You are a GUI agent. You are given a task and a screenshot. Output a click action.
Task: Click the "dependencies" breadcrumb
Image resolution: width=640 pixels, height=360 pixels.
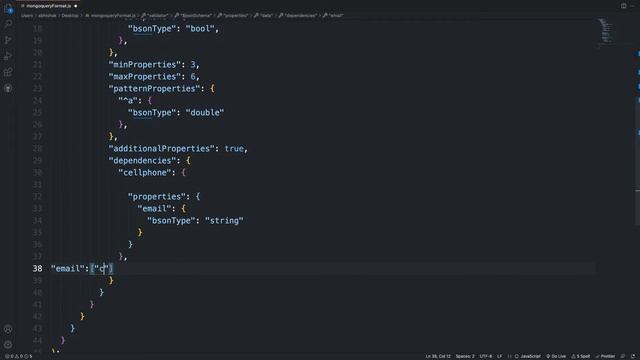(298, 16)
